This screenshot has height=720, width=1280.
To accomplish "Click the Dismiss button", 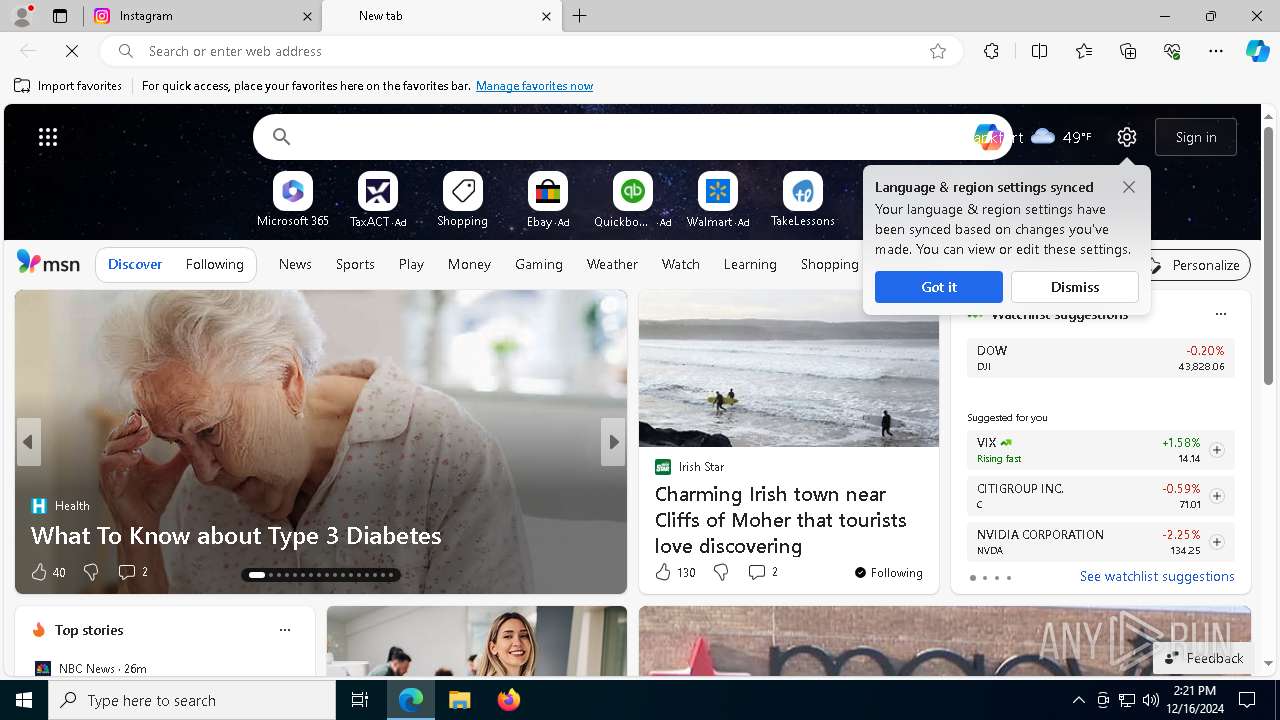I will pos(1075,287).
